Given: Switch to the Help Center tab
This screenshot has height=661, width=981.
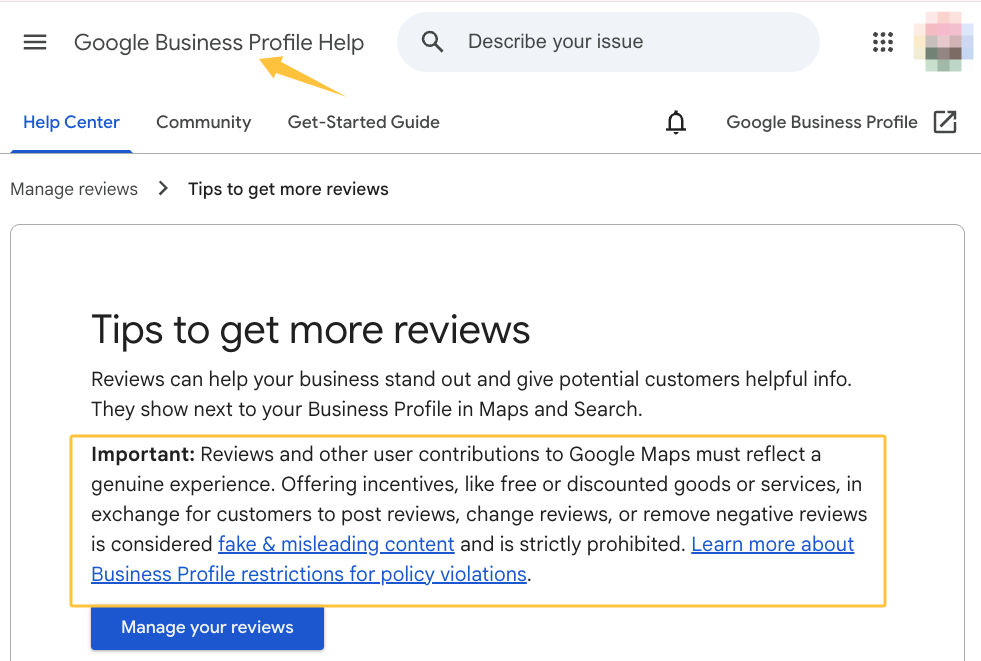Looking at the screenshot, I should (71, 122).
